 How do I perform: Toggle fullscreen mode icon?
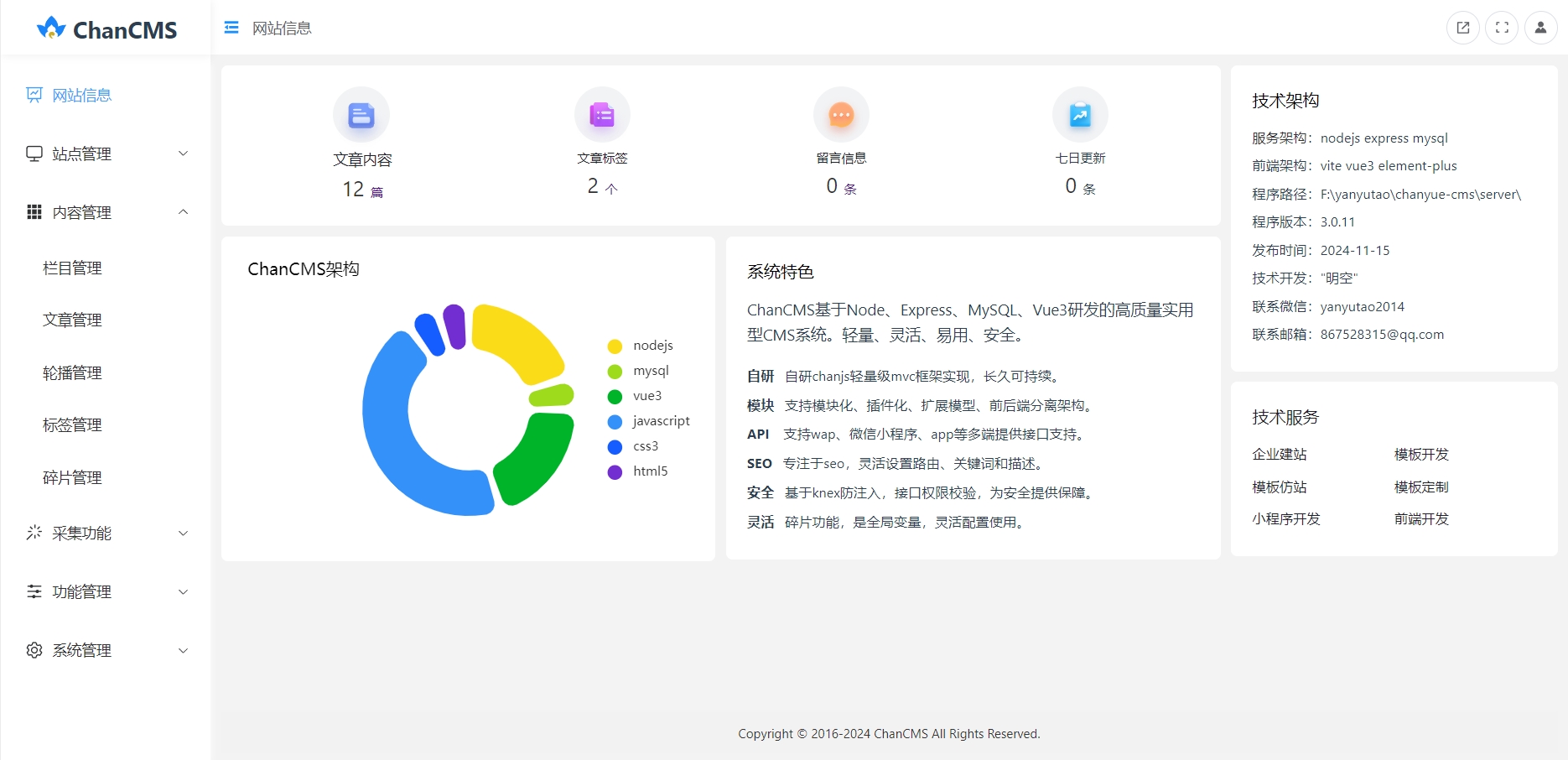[1502, 27]
